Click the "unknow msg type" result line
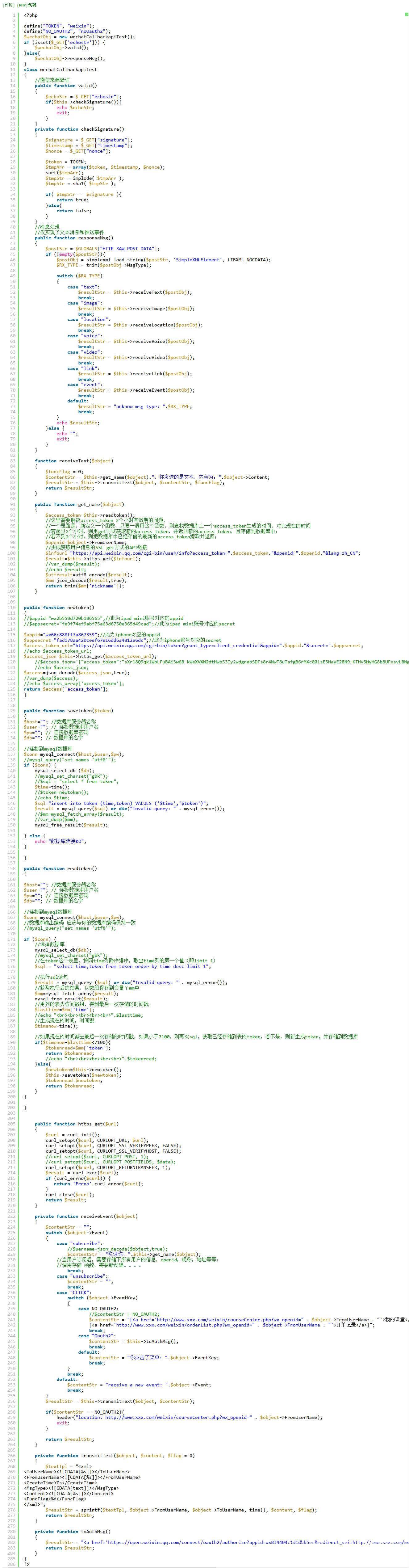 tap(135, 407)
